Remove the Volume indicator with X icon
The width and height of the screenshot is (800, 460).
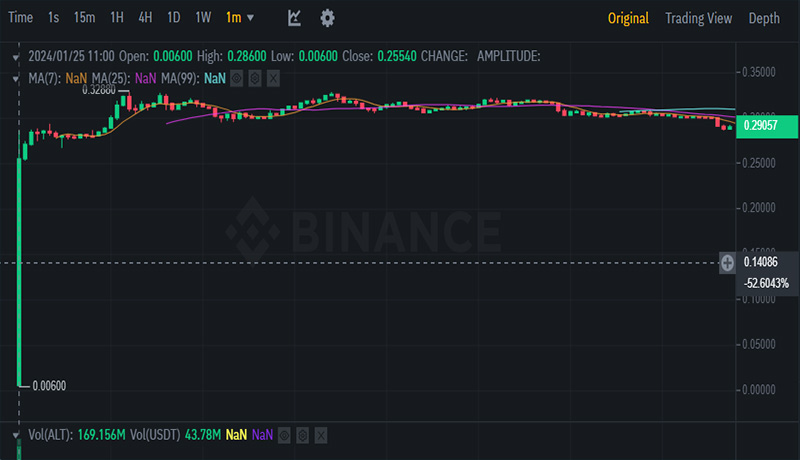point(321,436)
